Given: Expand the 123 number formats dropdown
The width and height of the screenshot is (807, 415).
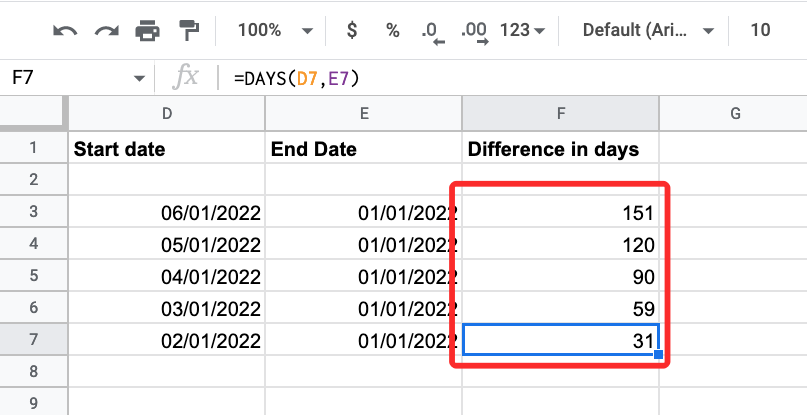Looking at the screenshot, I should pyautogui.click(x=522, y=30).
